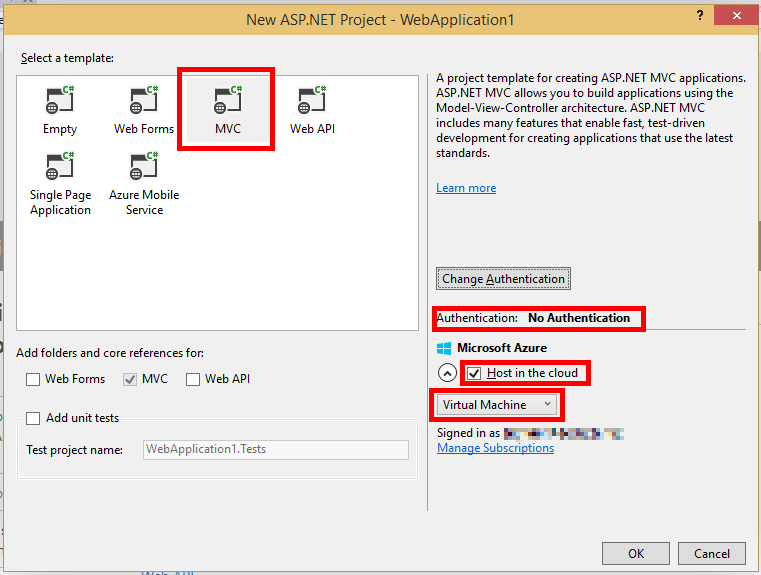
Task: Select the Empty project template icon
Action: tap(60, 100)
